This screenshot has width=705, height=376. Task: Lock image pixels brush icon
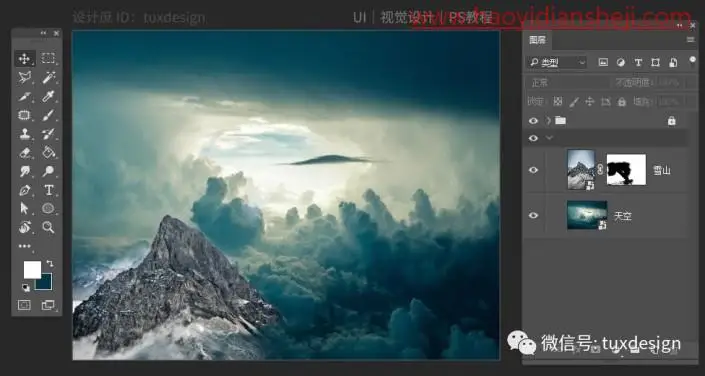[574, 102]
